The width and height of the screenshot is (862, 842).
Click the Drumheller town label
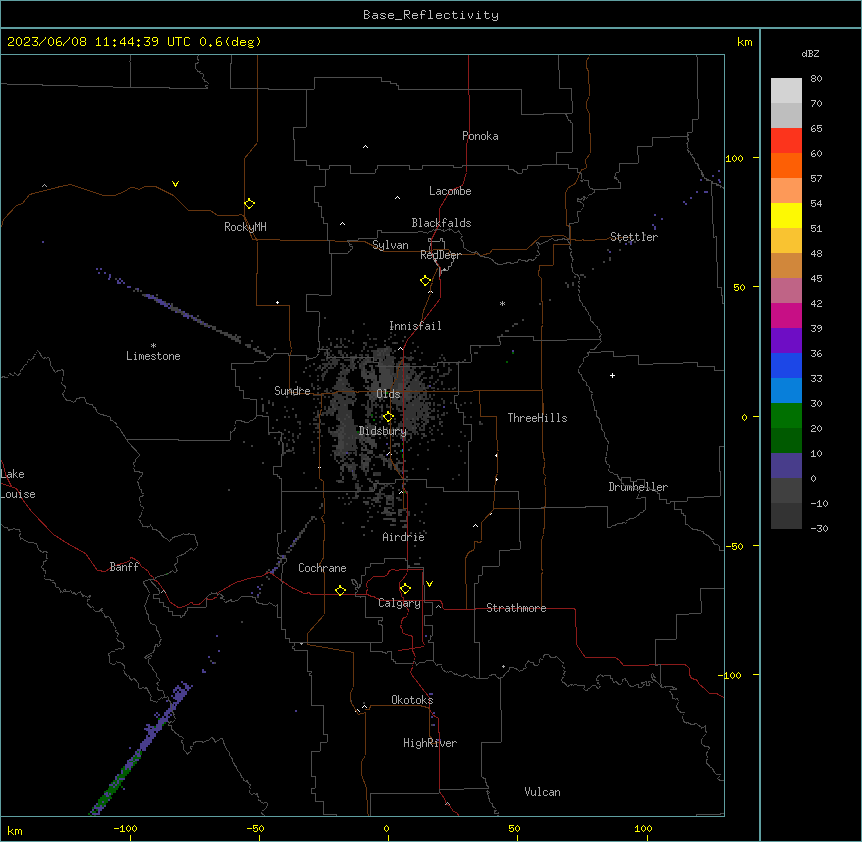(638, 487)
